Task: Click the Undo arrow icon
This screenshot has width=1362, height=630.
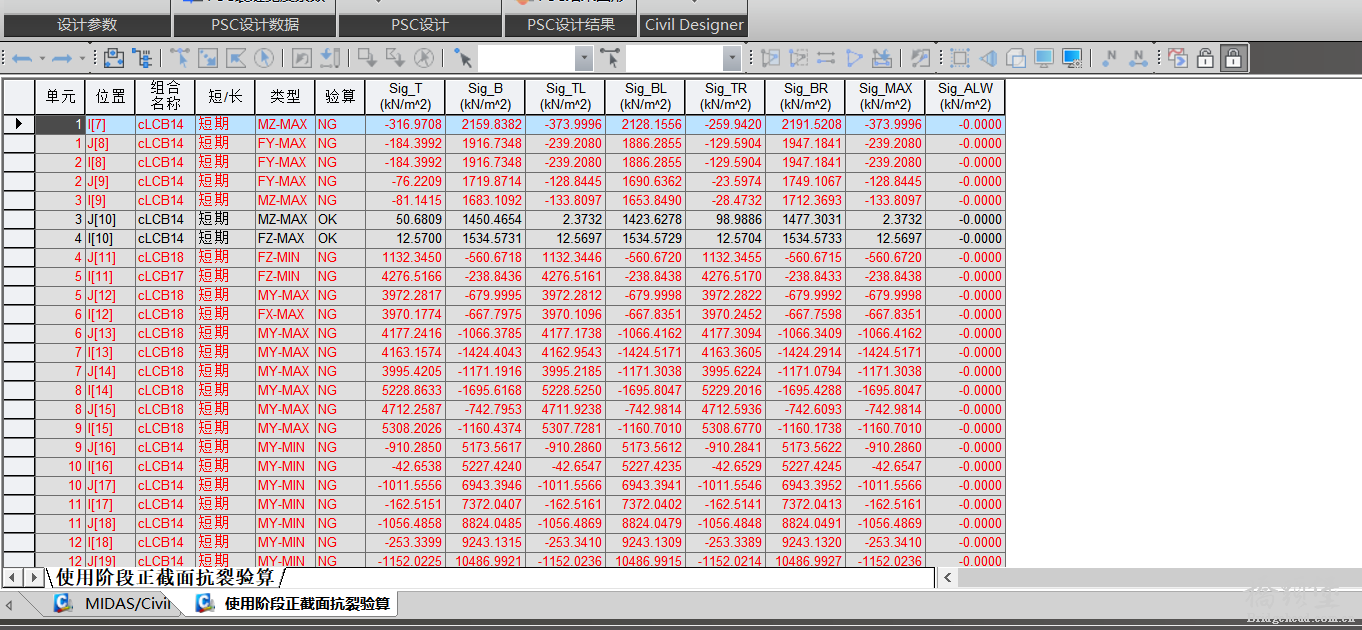Action: click(x=23, y=59)
